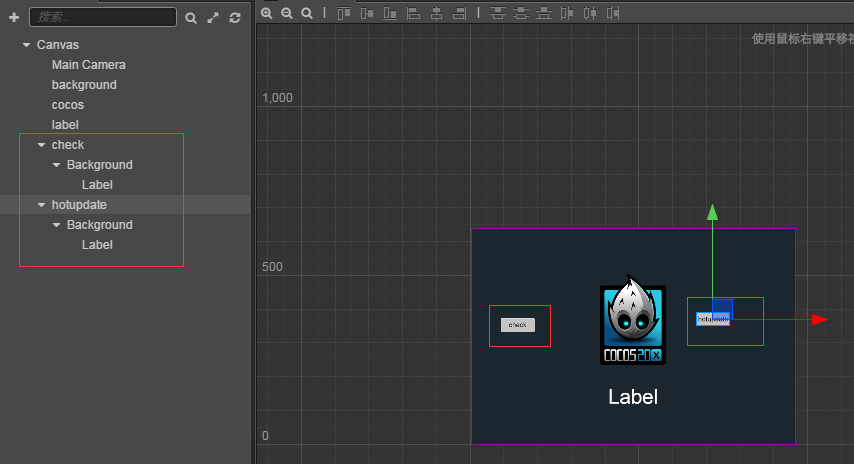The image size is (854, 464).
Task: Distribute nodes by top edges
Action: (x=497, y=13)
